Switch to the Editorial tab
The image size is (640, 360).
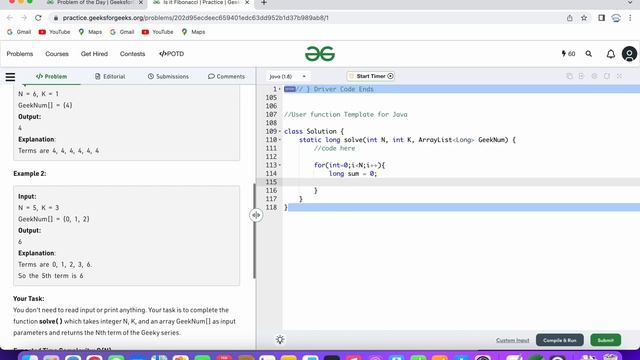(x=110, y=76)
